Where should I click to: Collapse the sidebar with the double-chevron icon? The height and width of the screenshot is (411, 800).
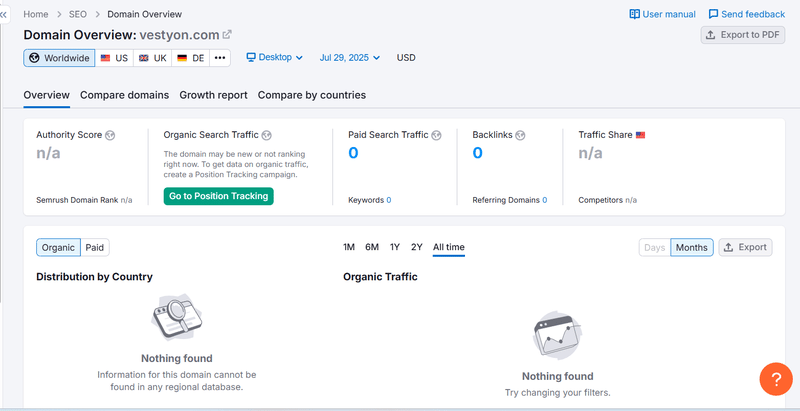point(4,15)
